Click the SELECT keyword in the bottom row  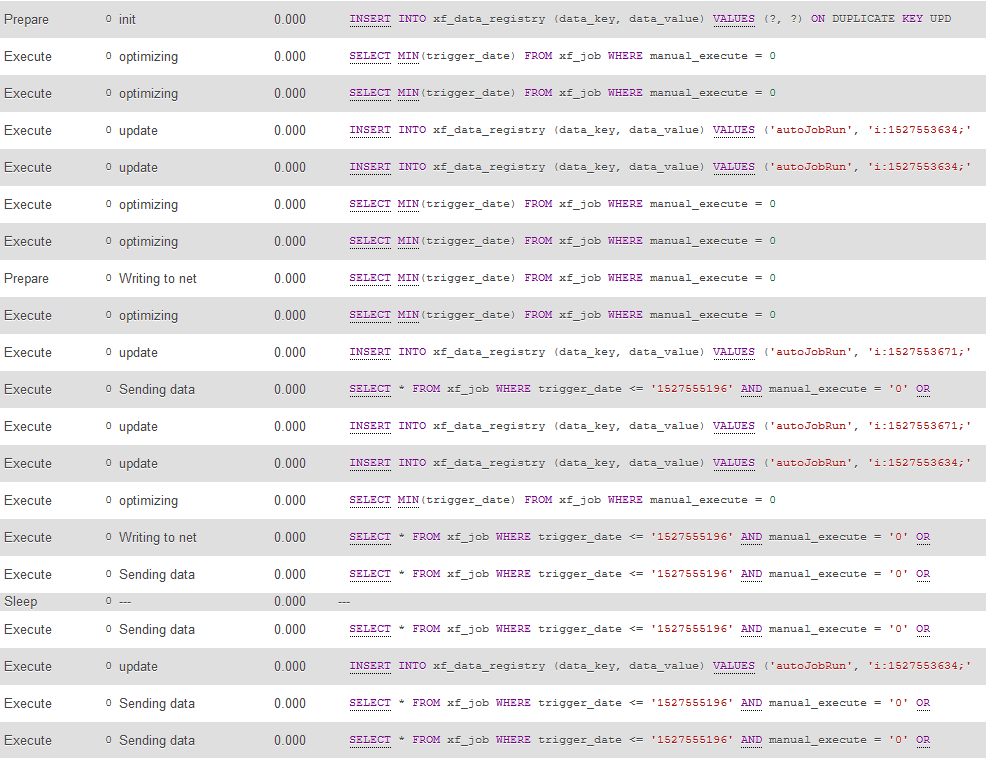click(x=369, y=740)
